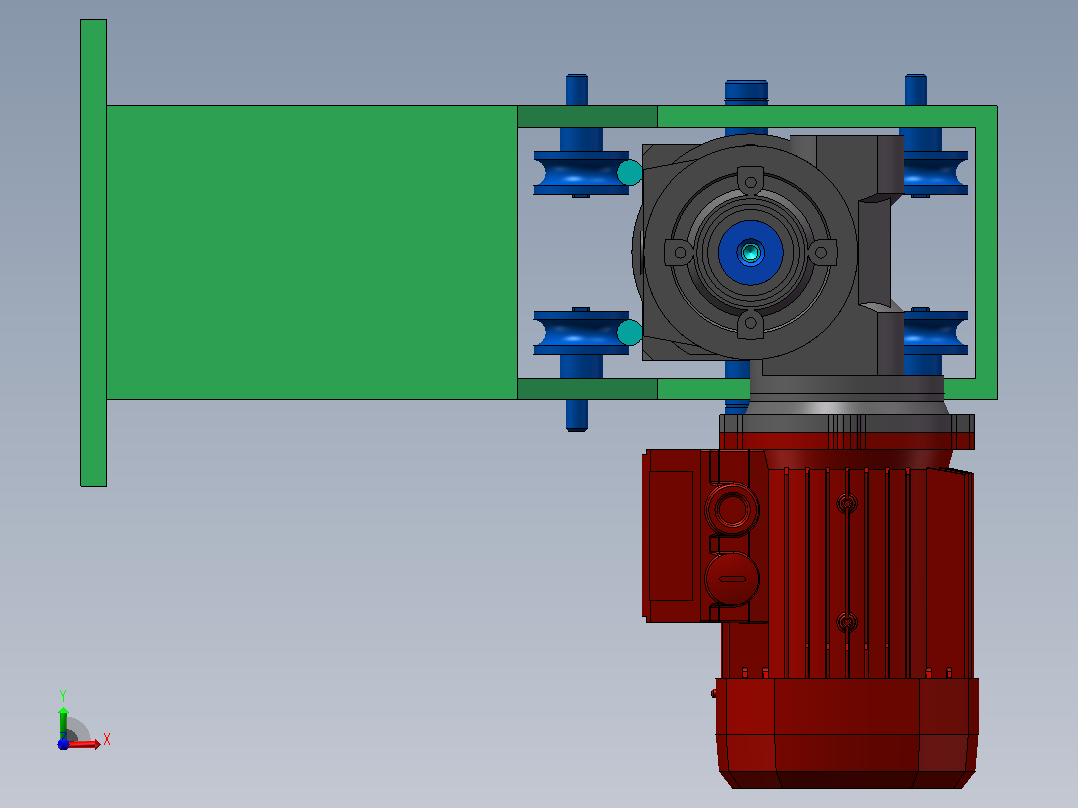Select the left bolt lug on gearbox flange
The height and width of the screenshot is (808, 1078).
click(x=679, y=252)
